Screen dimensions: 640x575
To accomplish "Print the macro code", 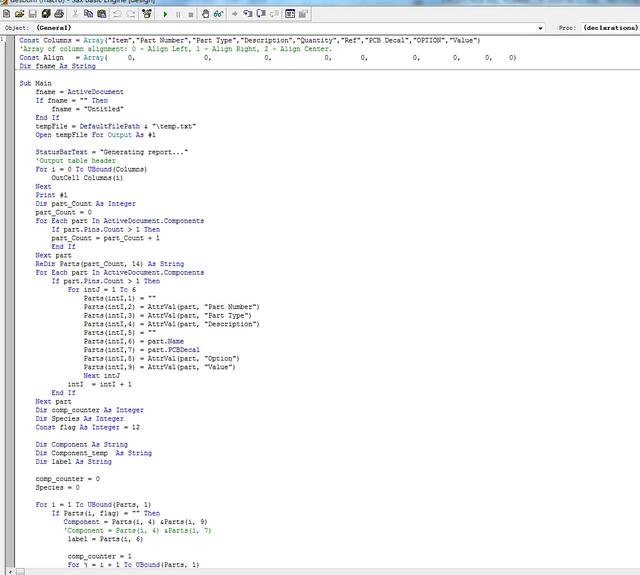I will tap(59, 14).
